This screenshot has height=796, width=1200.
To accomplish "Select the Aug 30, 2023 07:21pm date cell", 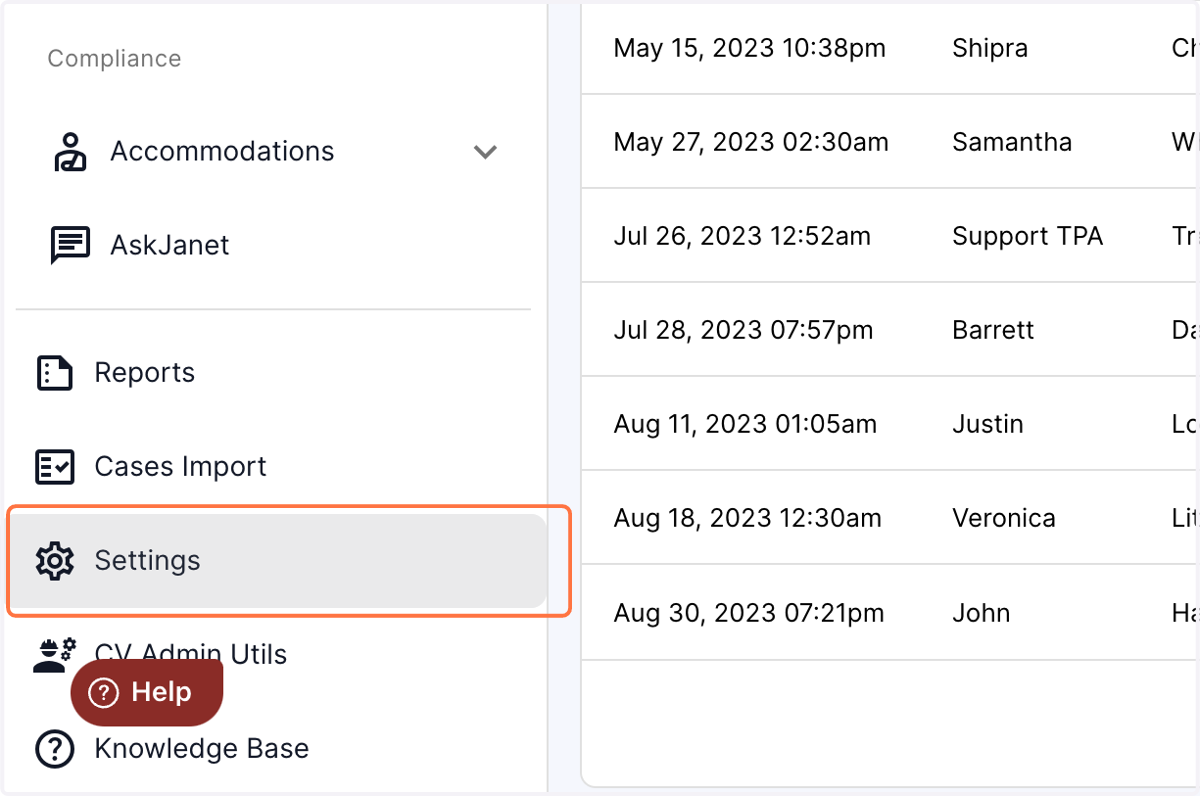I will 749,612.
